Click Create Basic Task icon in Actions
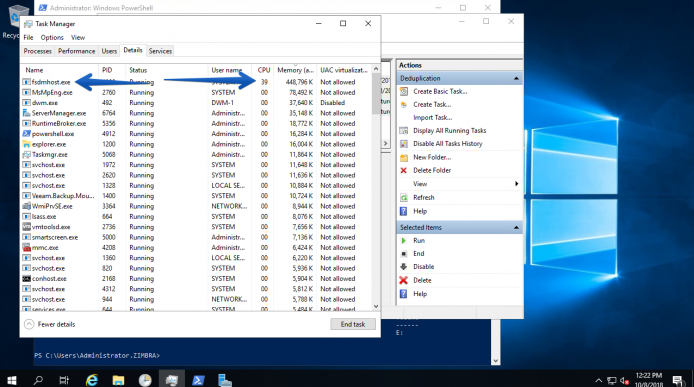Image resolution: width=694 pixels, height=387 pixels. click(404, 92)
